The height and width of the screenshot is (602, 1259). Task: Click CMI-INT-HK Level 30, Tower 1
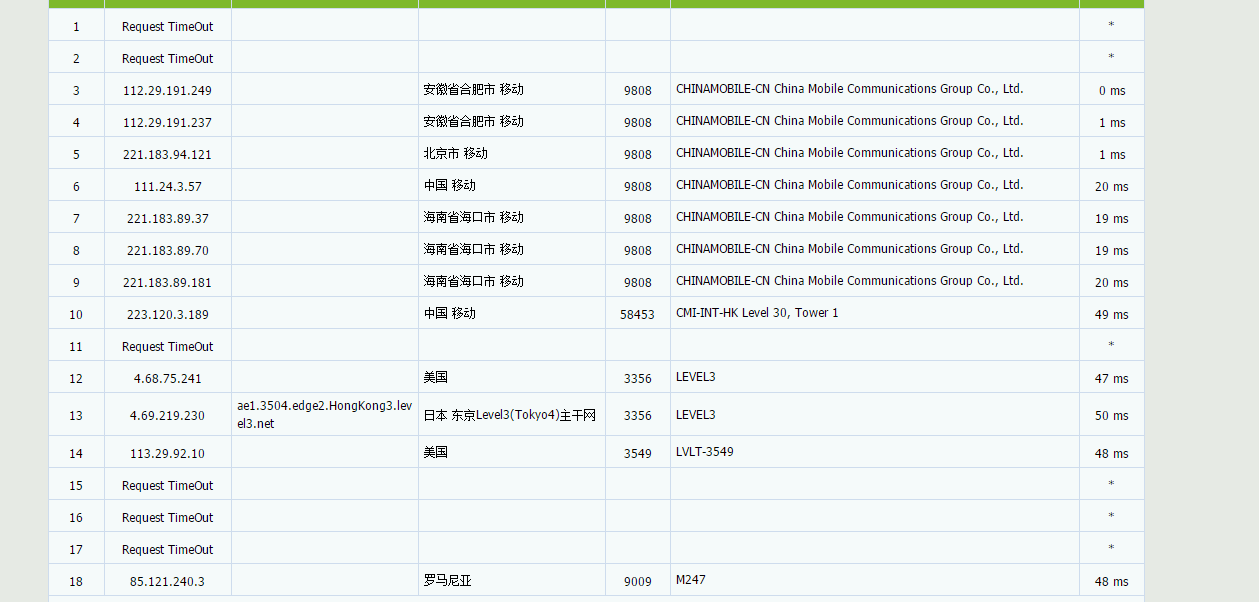(757, 313)
